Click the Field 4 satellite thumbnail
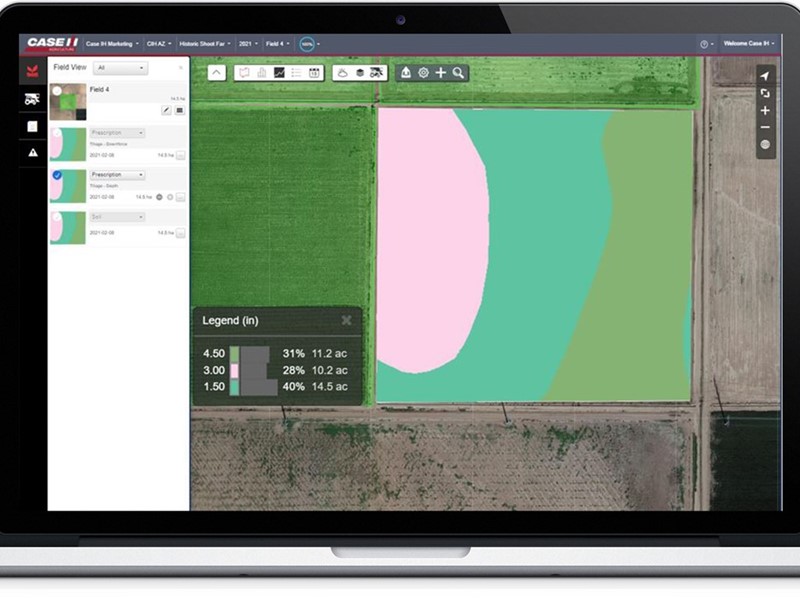800x600 pixels. coord(67,101)
